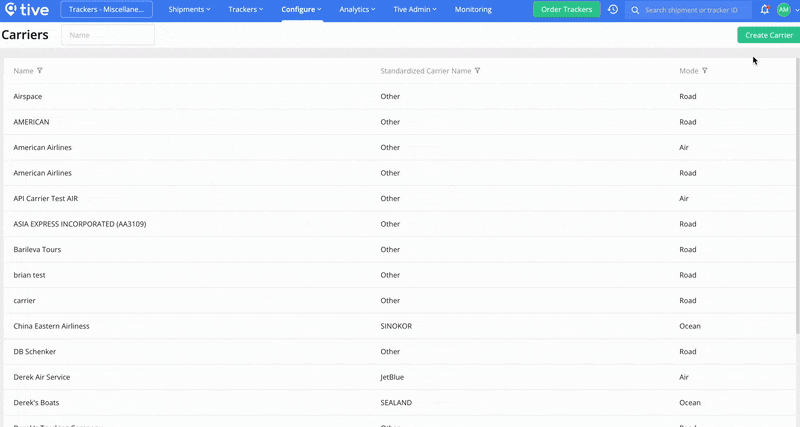Viewport: 800px width, 427px height.
Task: Click the Carriers page title
Action: point(25,35)
